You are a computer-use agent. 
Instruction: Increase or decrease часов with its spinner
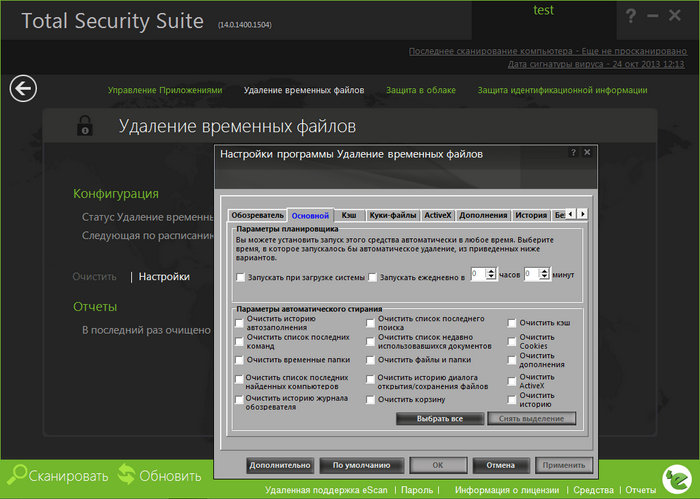coord(491,274)
